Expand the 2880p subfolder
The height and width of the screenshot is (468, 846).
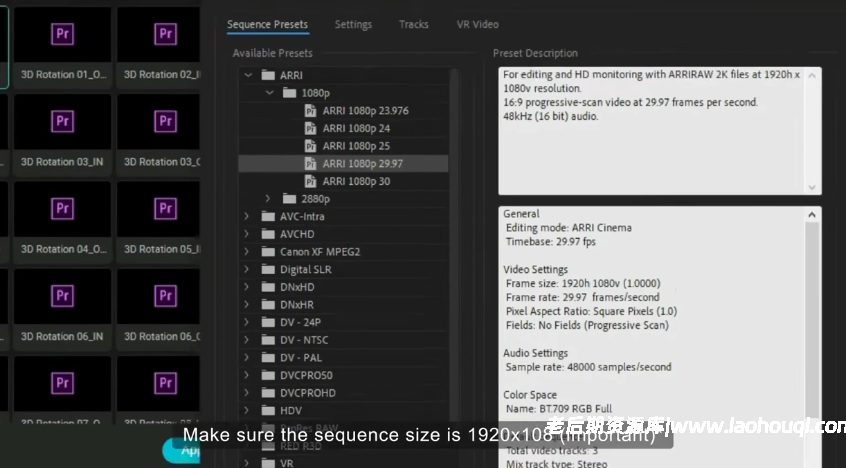coord(268,199)
